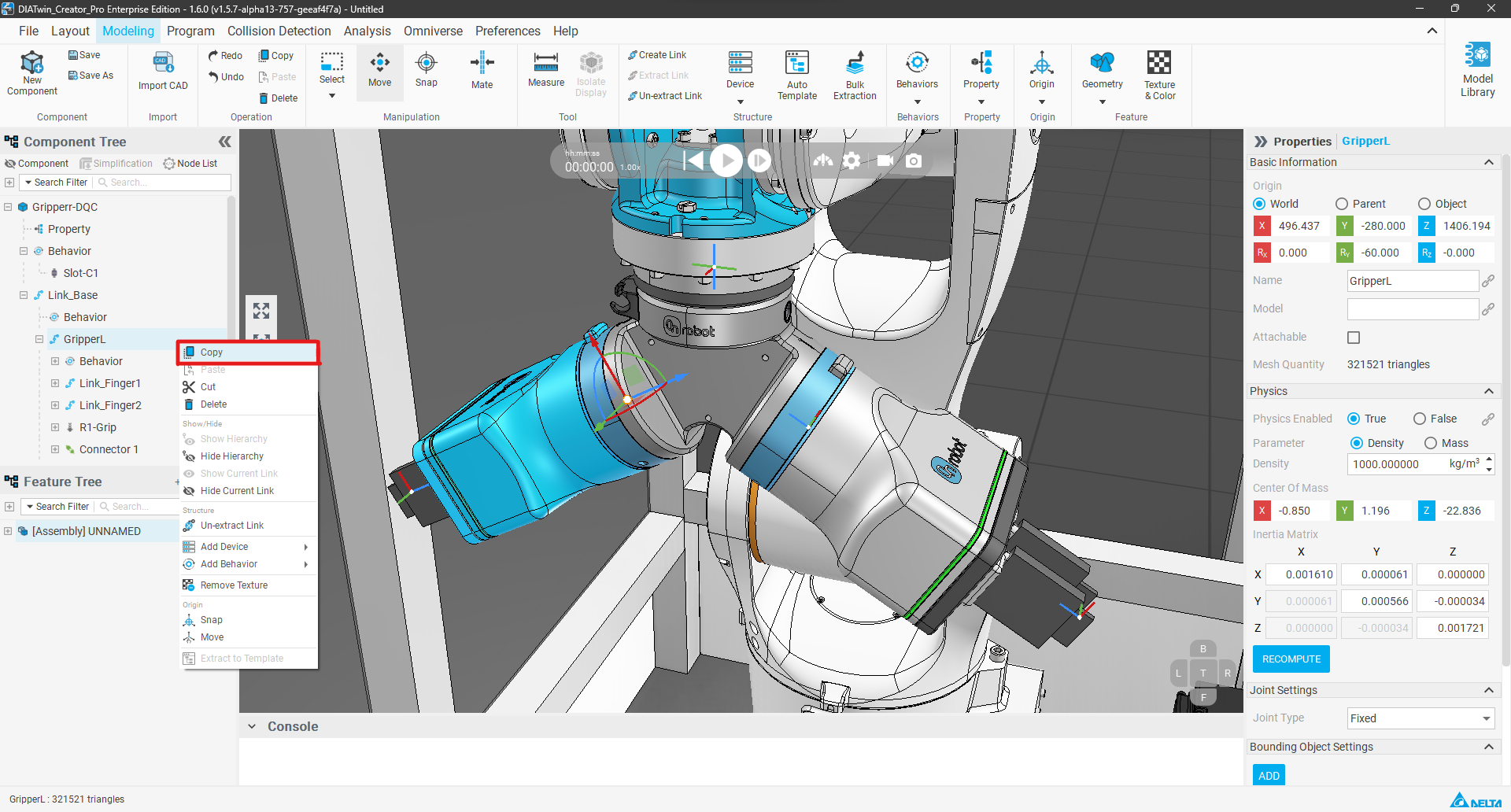Tick the Attachable checkbox
Screen dimensions: 1511x812
pos(1354,338)
